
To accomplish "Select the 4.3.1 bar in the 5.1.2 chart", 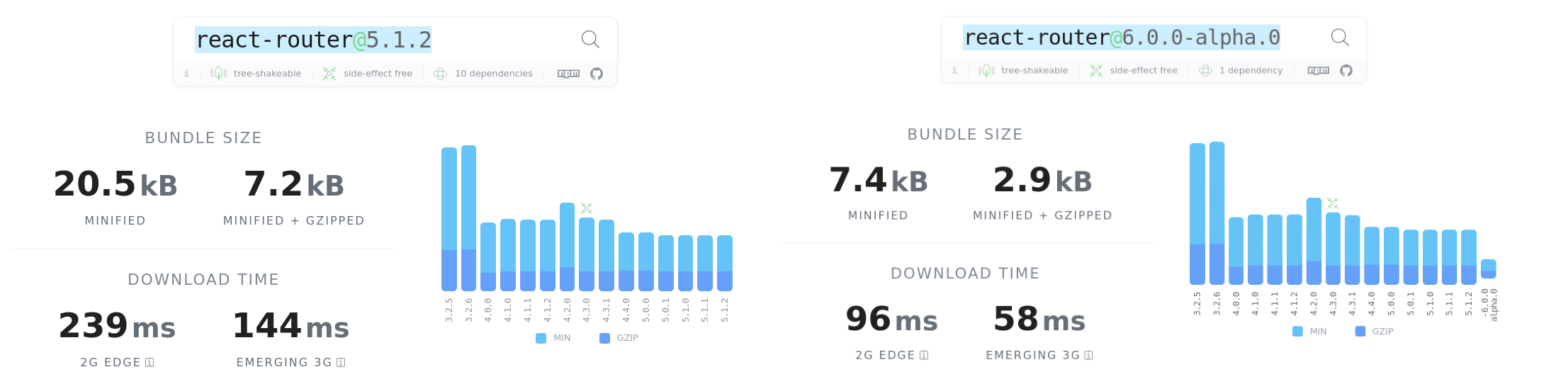I will pyautogui.click(x=607, y=255).
